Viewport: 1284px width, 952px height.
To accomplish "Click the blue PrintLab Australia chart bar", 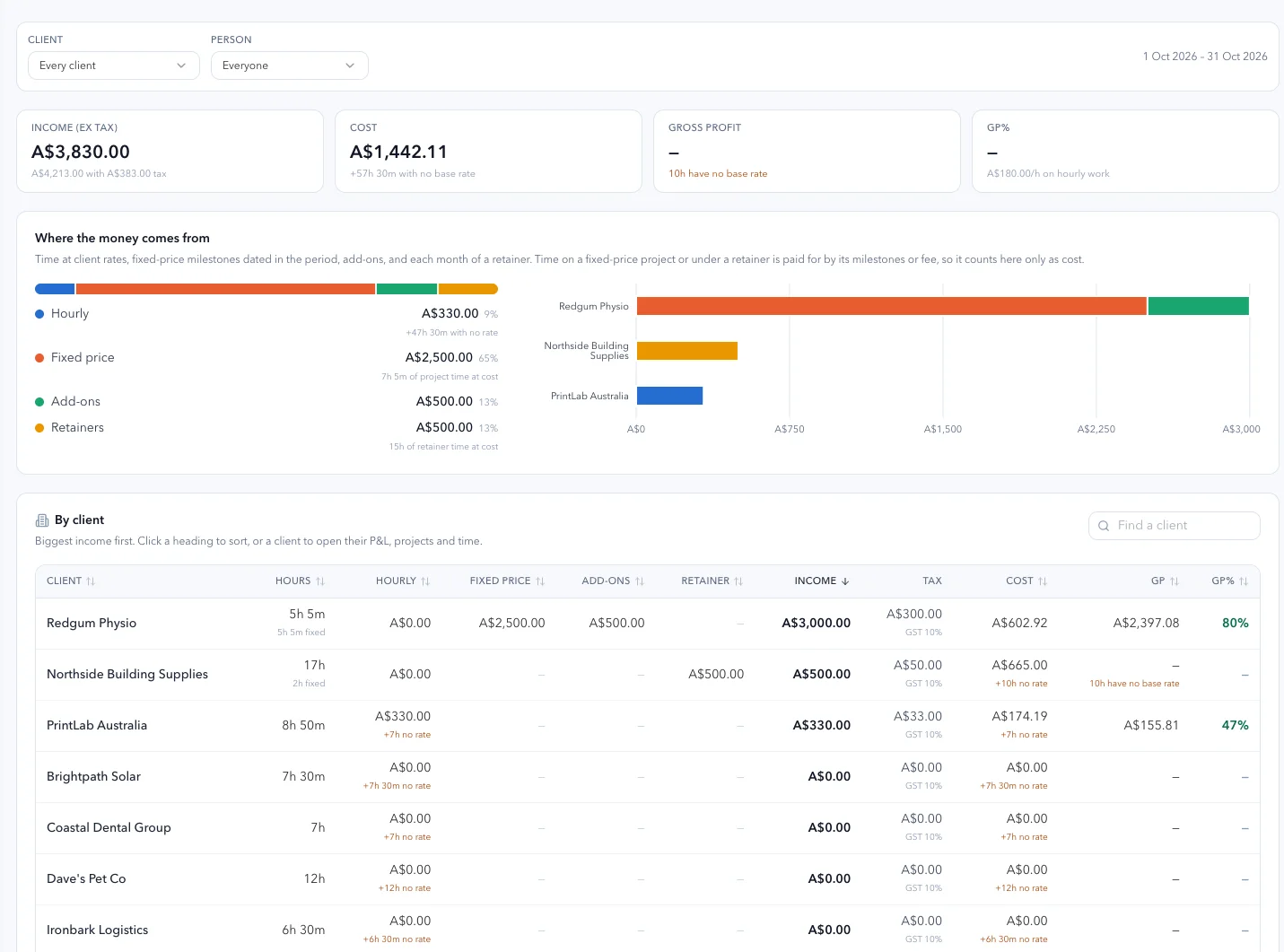I will click(670, 396).
